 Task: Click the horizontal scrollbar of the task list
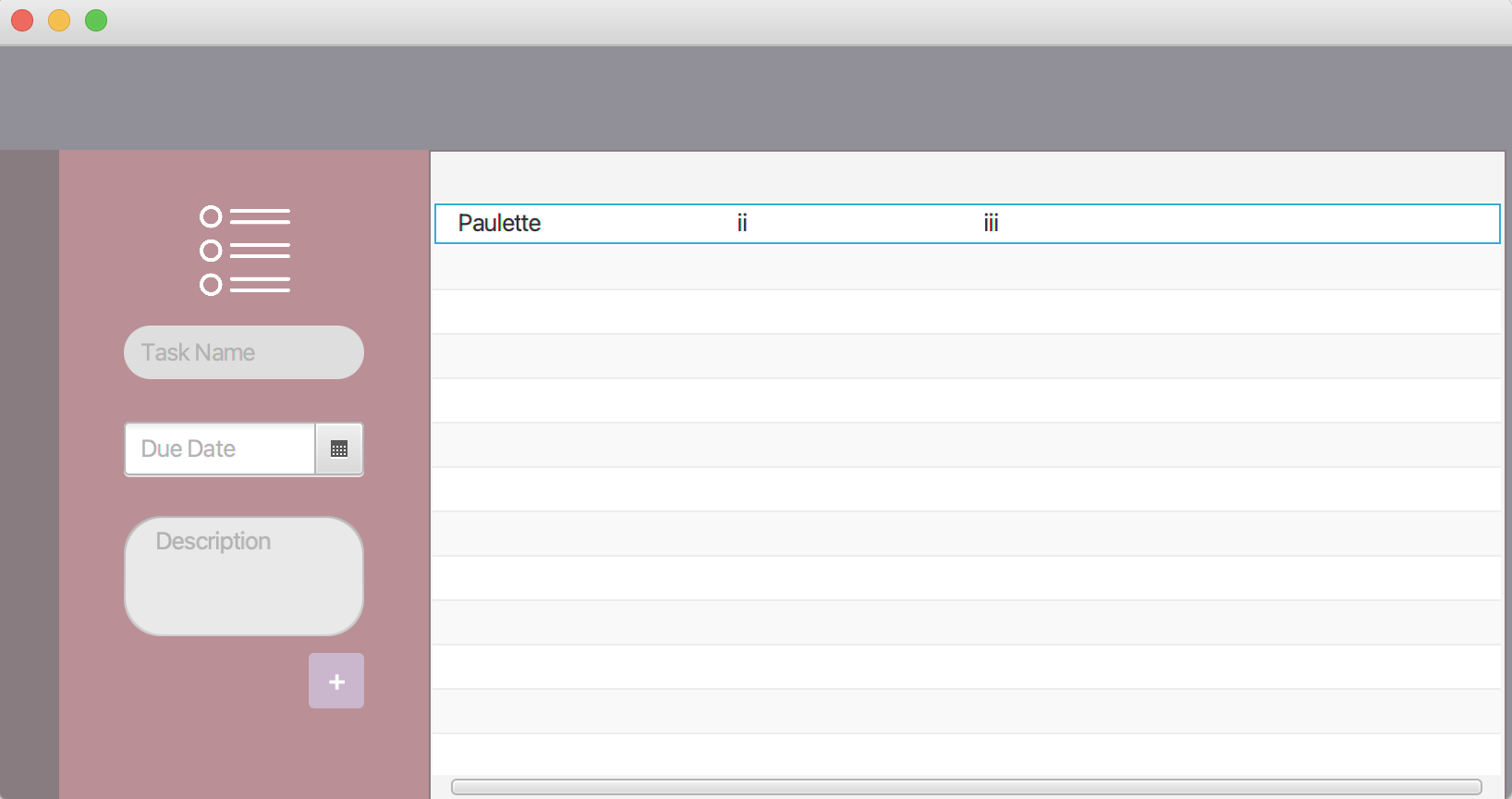click(x=966, y=787)
